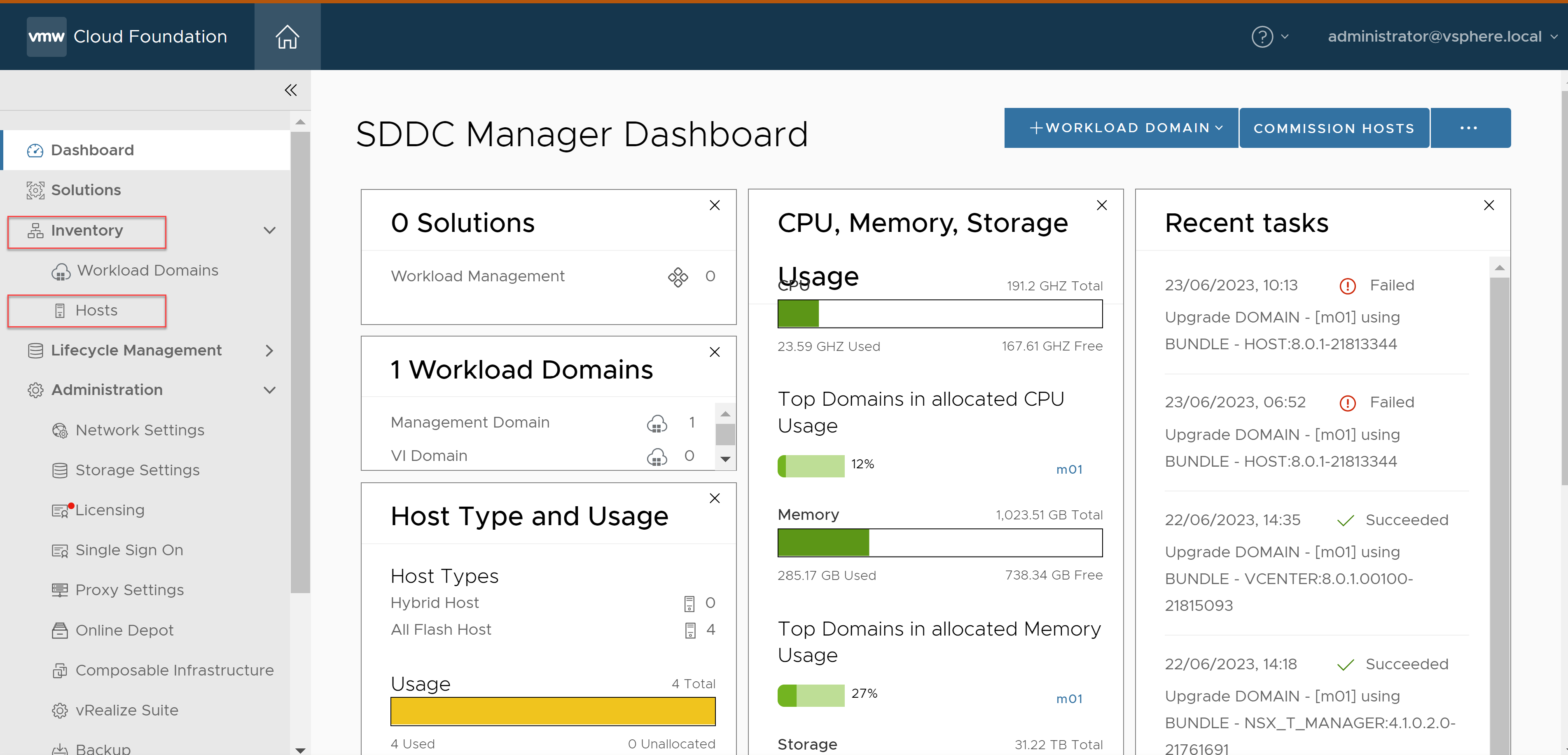Screen dimensions: 1568x755
Task: Click the yellow host Usage bar
Action: 553,711
